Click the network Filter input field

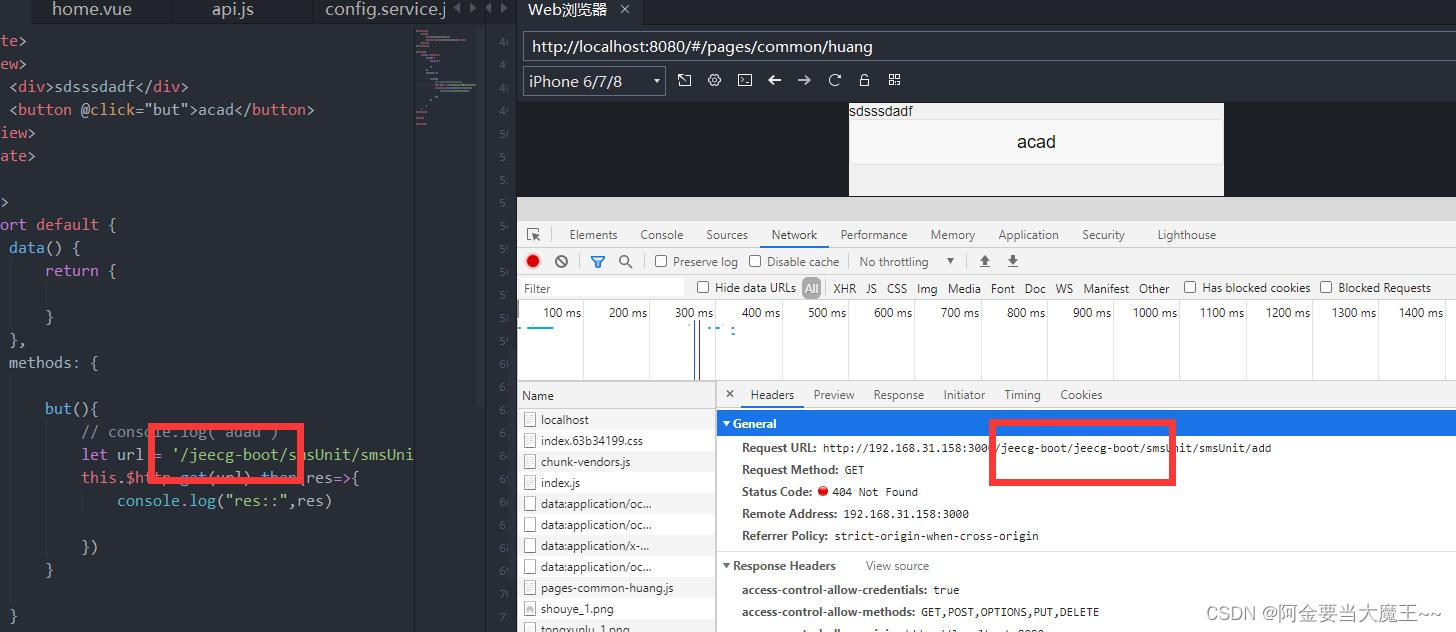tap(600, 288)
